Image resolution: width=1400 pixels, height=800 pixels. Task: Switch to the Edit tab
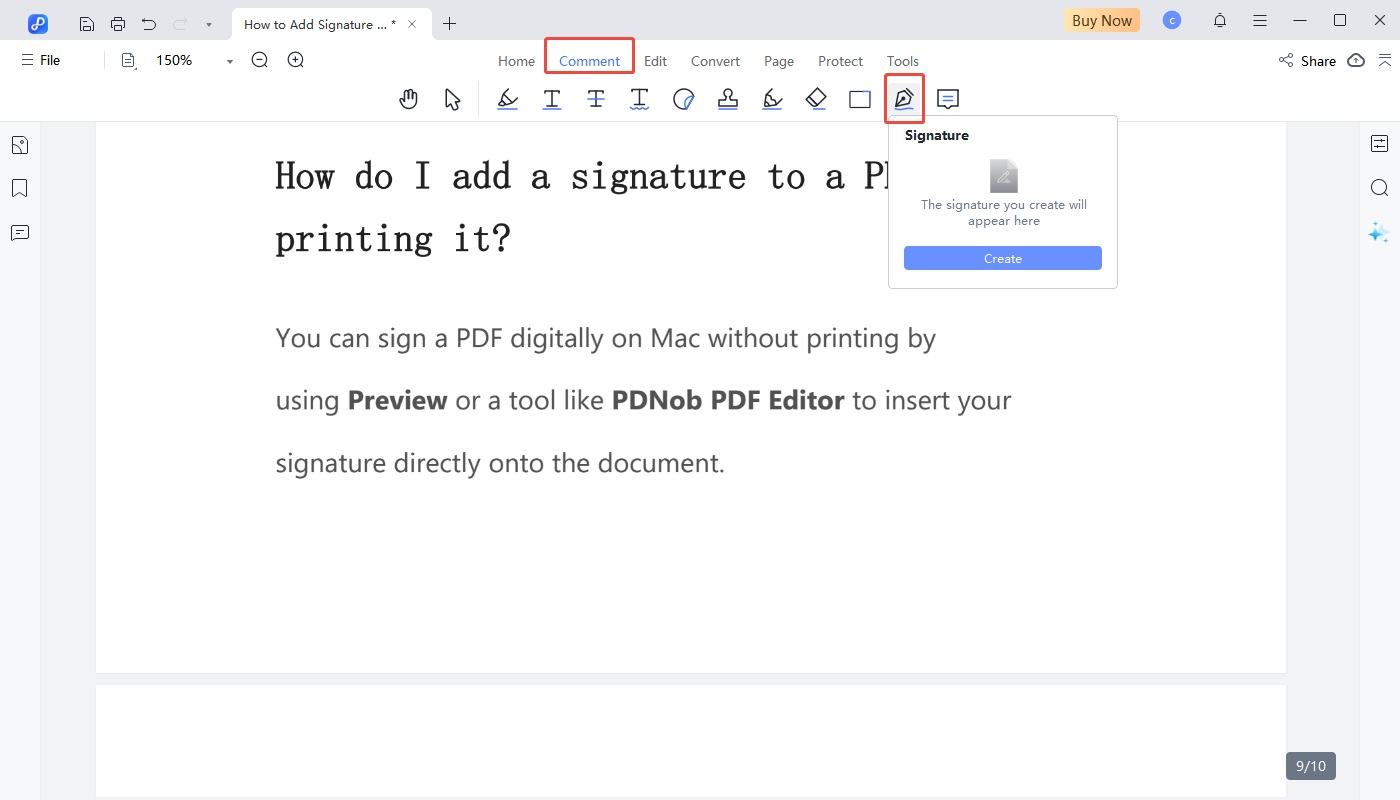(x=655, y=61)
